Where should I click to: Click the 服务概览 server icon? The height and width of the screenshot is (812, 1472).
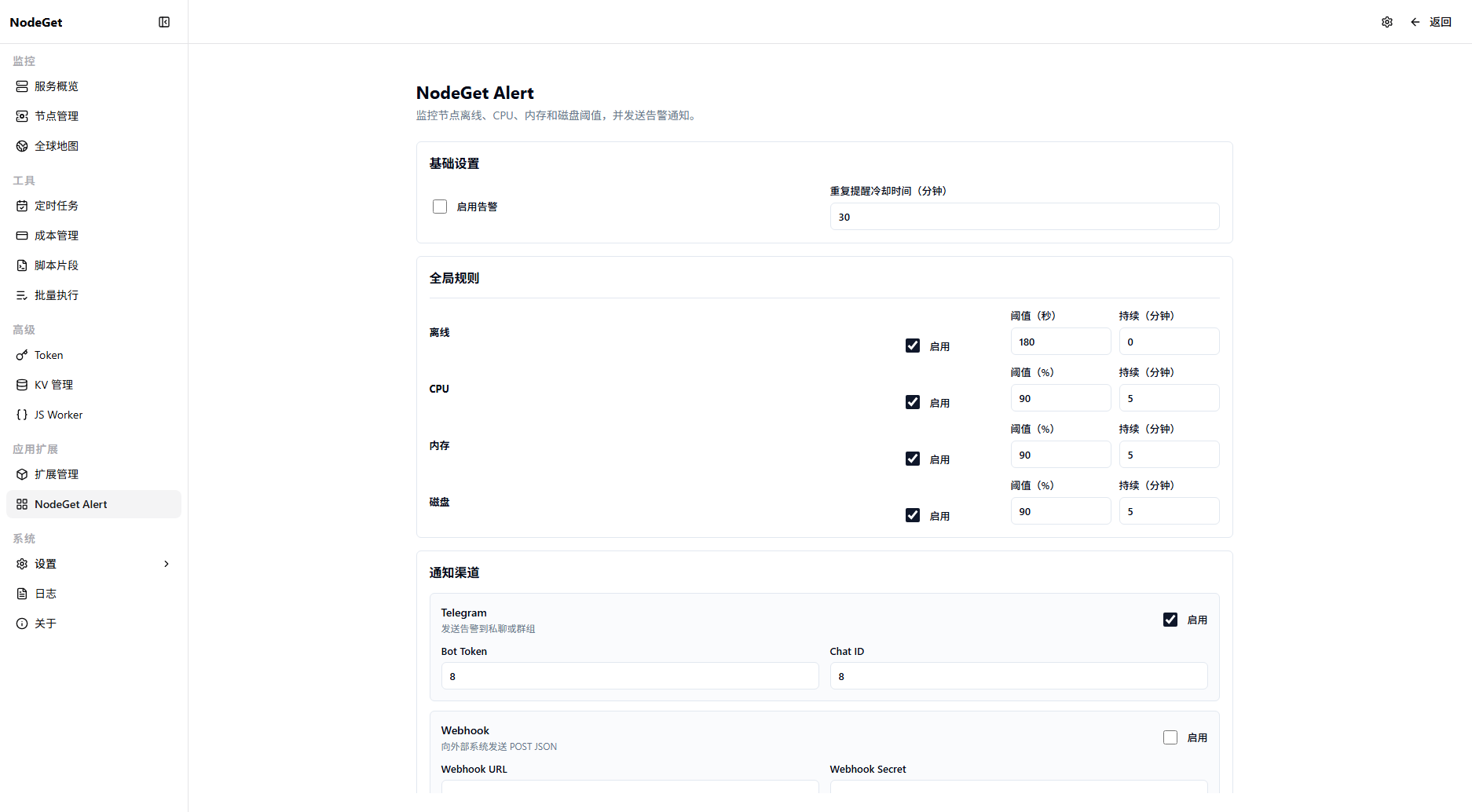pyautogui.click(x=22, y=86)
